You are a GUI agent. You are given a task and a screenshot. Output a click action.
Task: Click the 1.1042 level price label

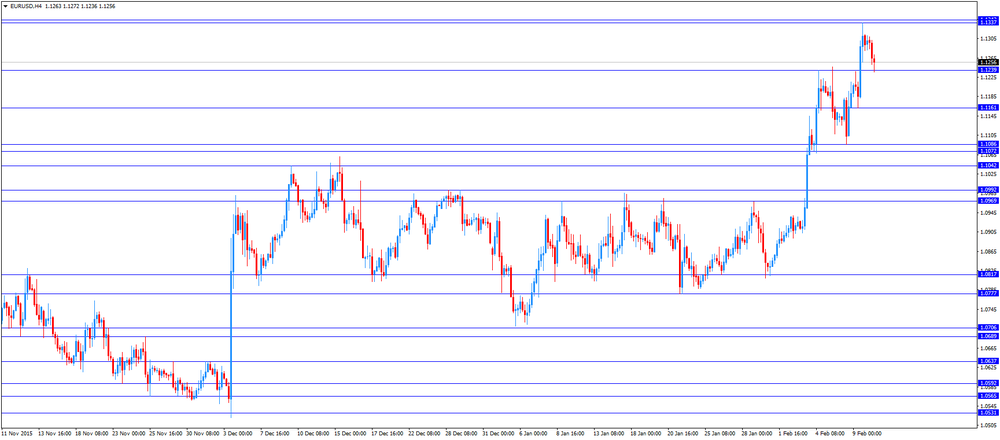(x=988, y=165)
